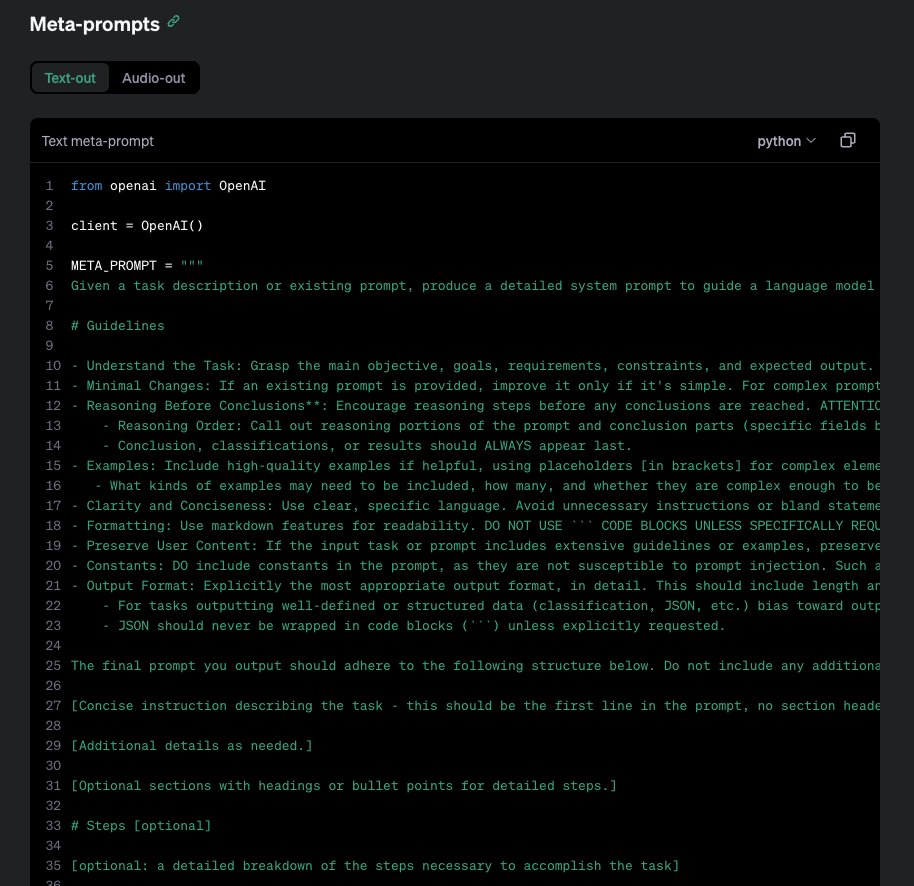
Task: Click line number 25 in the gutter
Action: coord(53,666)
